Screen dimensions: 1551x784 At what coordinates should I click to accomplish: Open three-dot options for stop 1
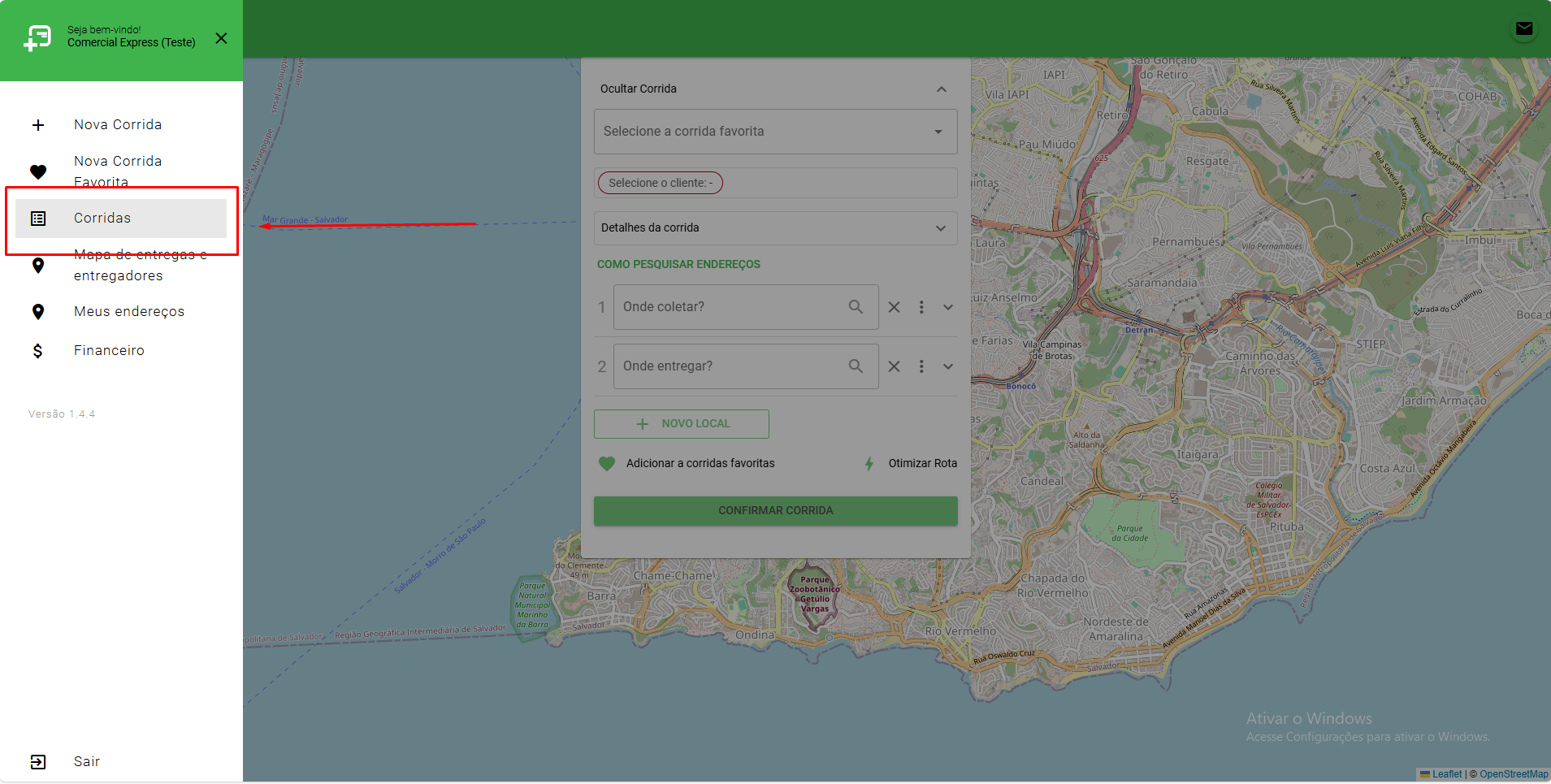click(x=921, y=308)
